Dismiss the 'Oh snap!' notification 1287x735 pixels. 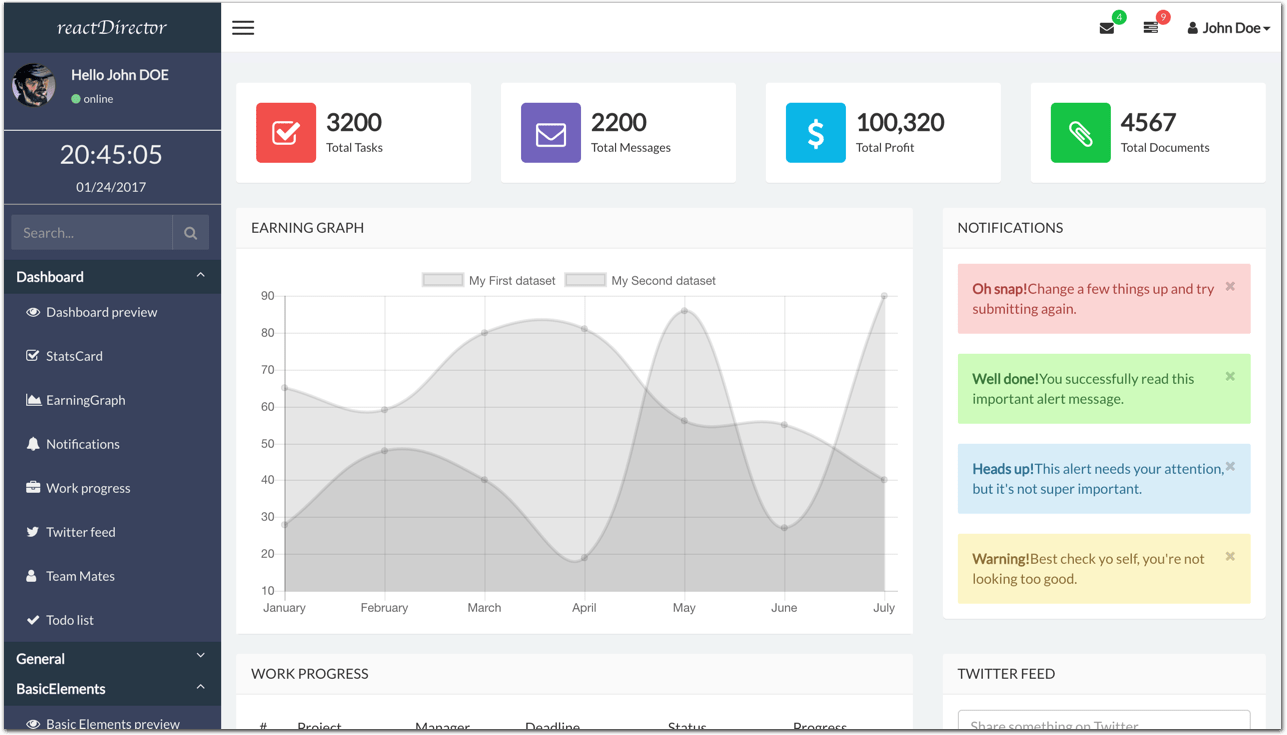coord(1229,287)
